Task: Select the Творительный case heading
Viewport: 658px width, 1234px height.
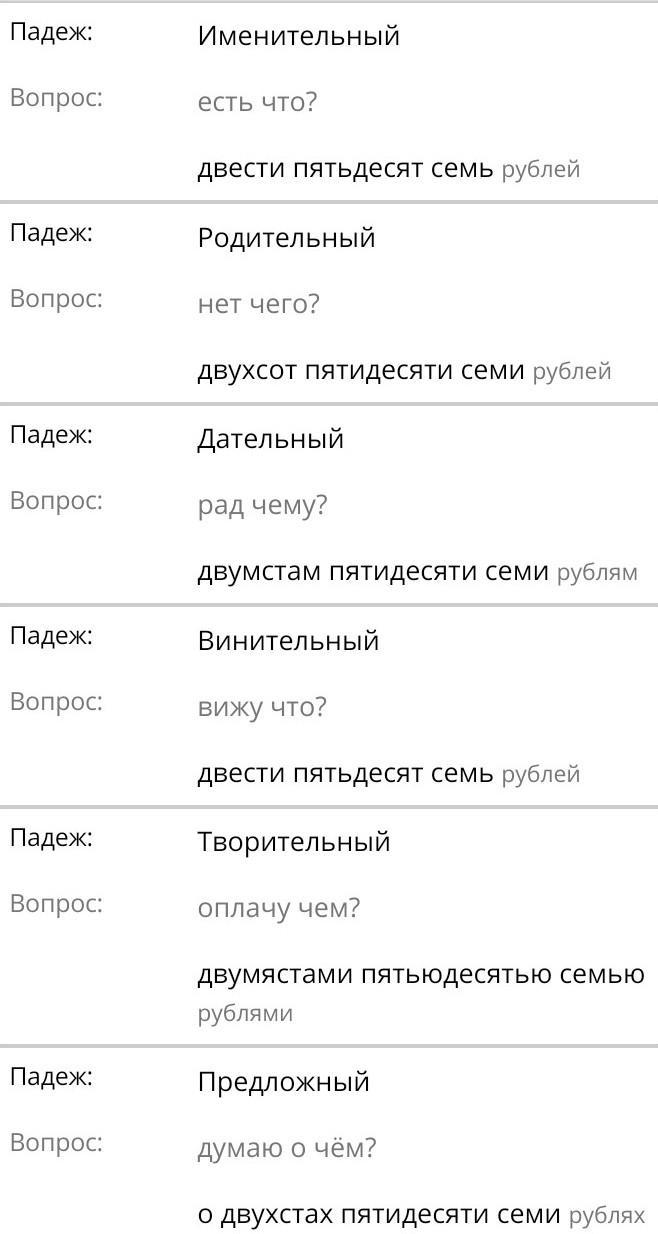Action: point(294,842)
